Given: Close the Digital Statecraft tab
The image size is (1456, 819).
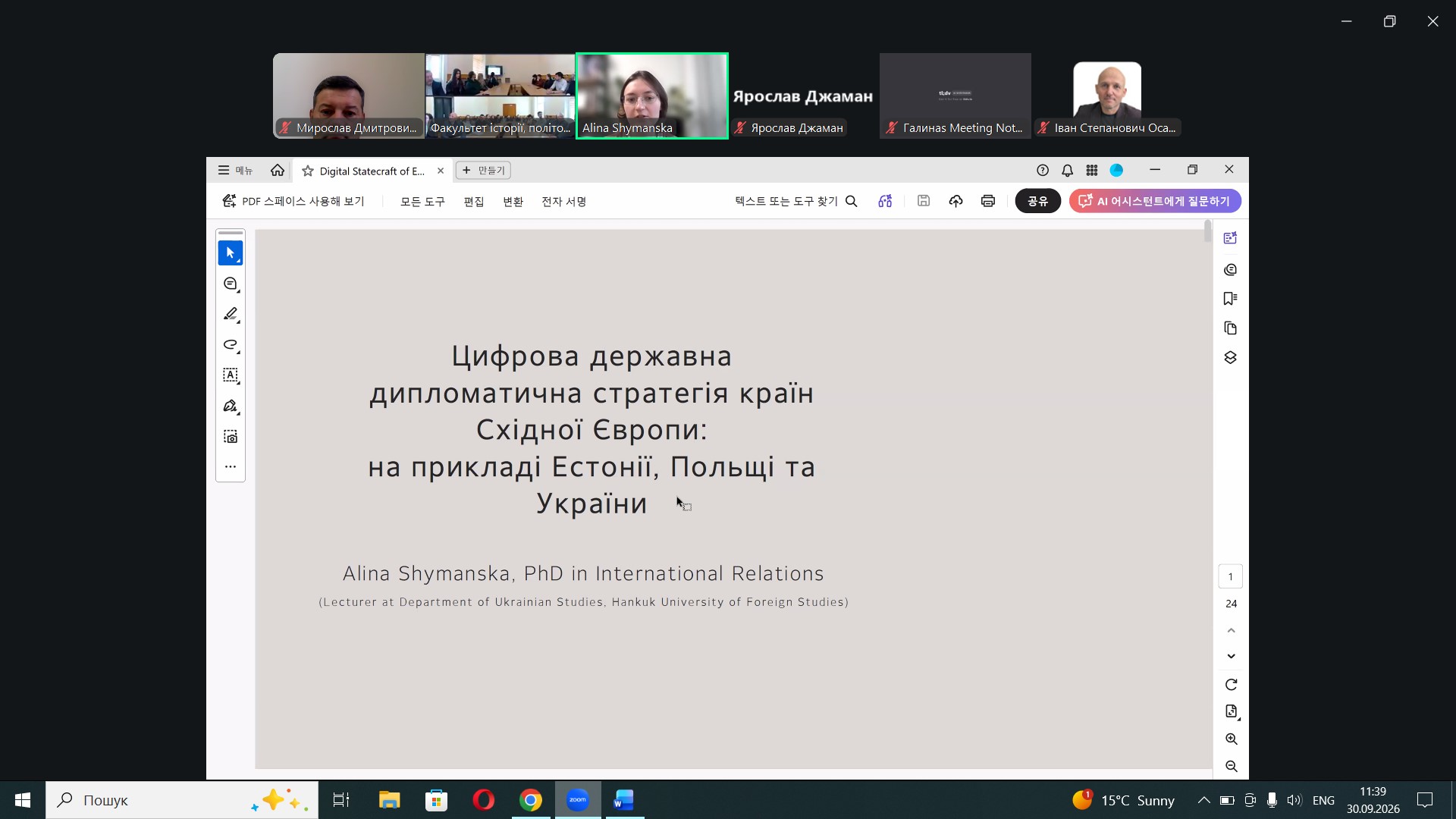Looking at the screenshot, I should coord(441,171).
